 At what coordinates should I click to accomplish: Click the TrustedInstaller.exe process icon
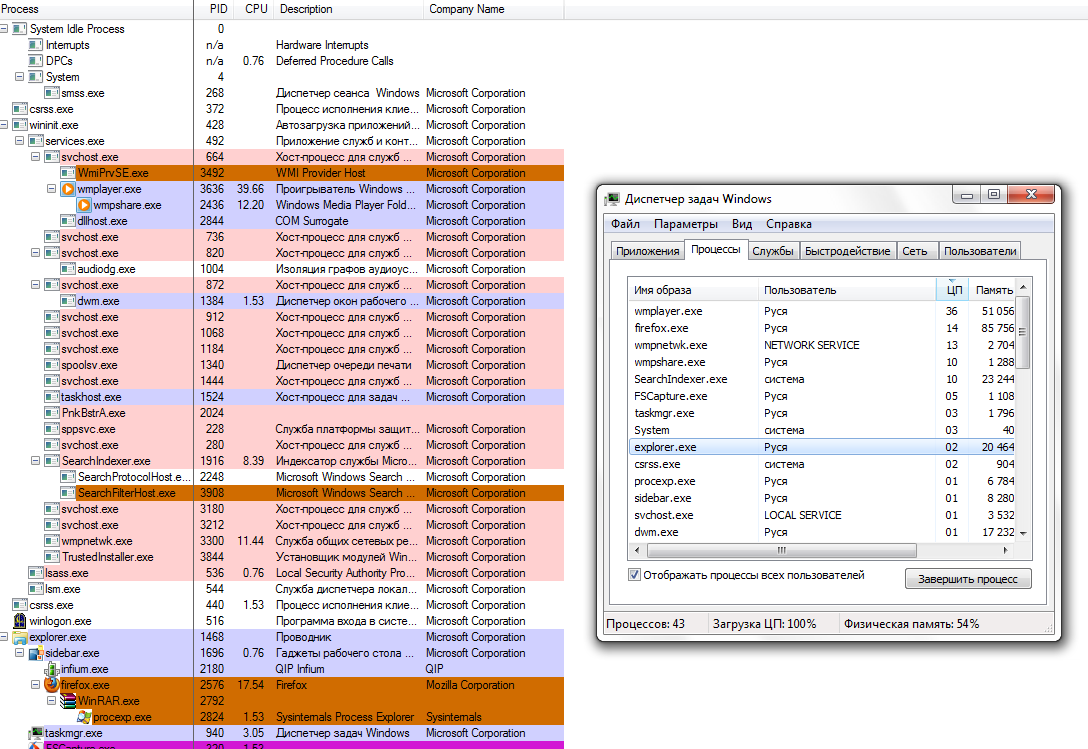pos(52,557)
